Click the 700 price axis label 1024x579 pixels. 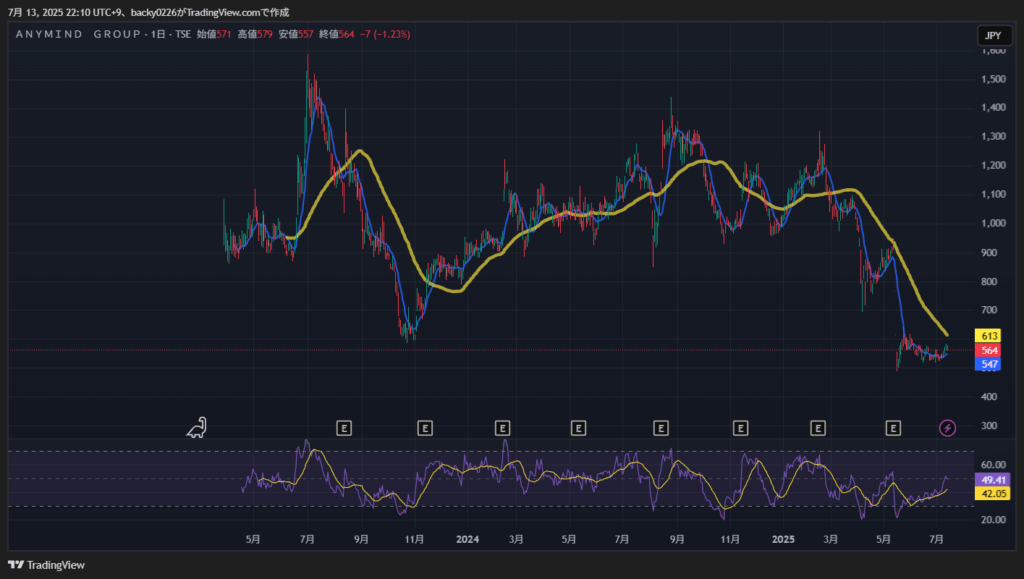[x=989, y=310]
